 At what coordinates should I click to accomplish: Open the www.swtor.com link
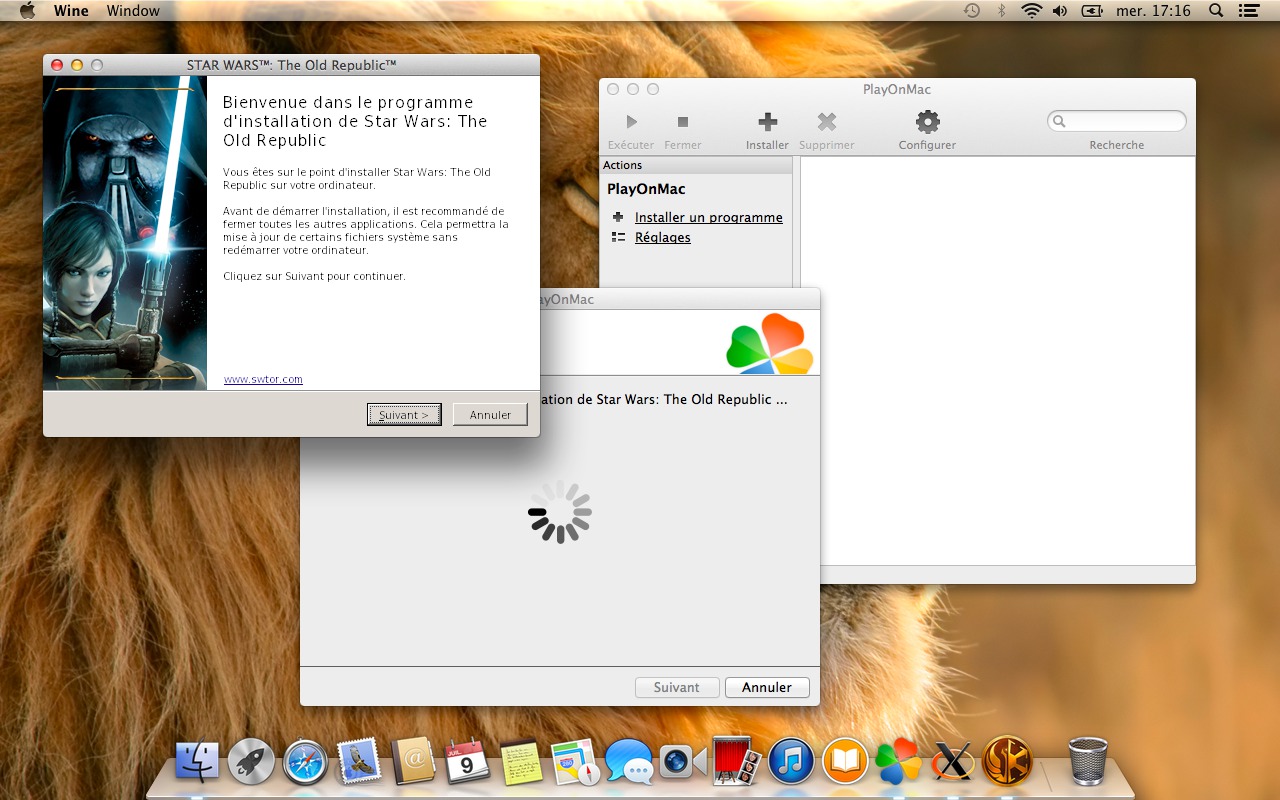[263, 379]
